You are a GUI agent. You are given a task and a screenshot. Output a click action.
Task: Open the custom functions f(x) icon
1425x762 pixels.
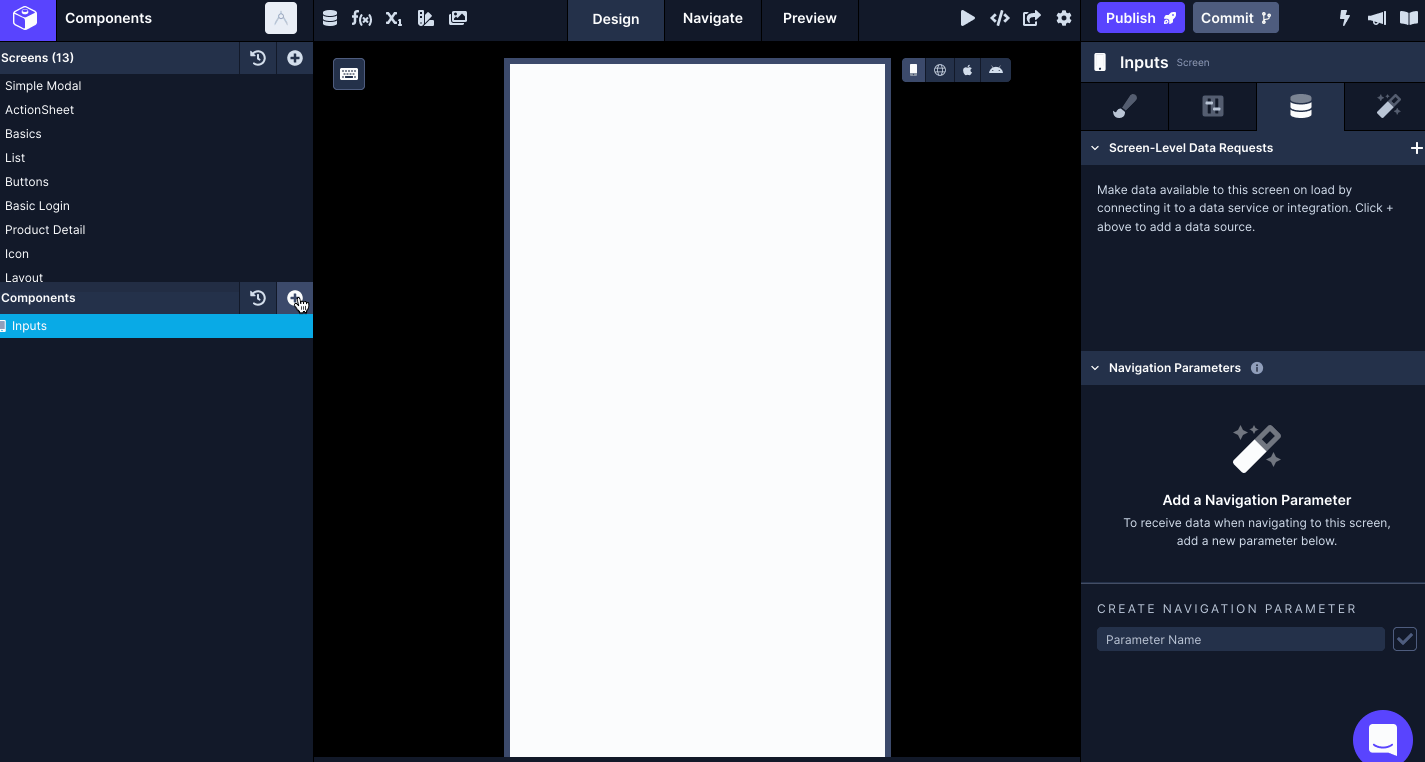[x=362, y=18]
